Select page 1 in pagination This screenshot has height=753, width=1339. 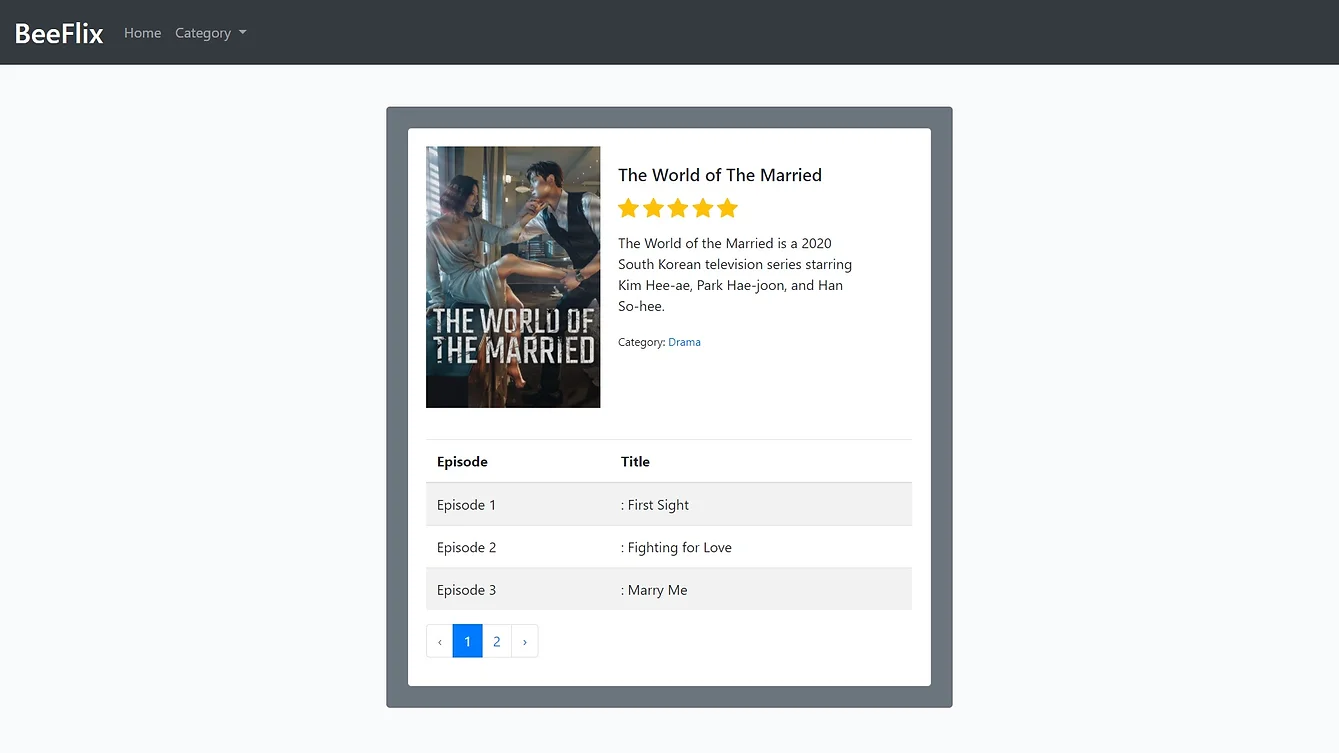(467, 641)
